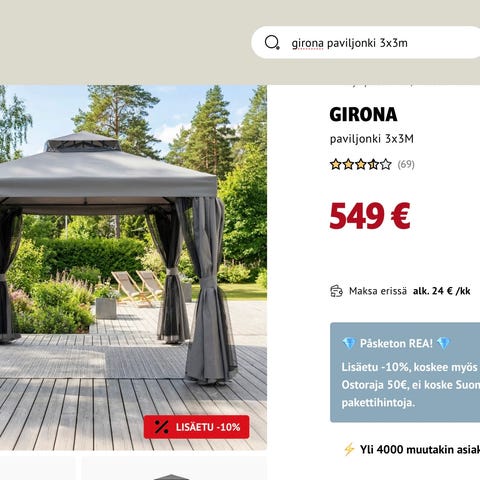The width and height of the screenshot is (480, 480).
Task: Open the Påsketon REA! campaign banner text
Action: tap(396, 343)
